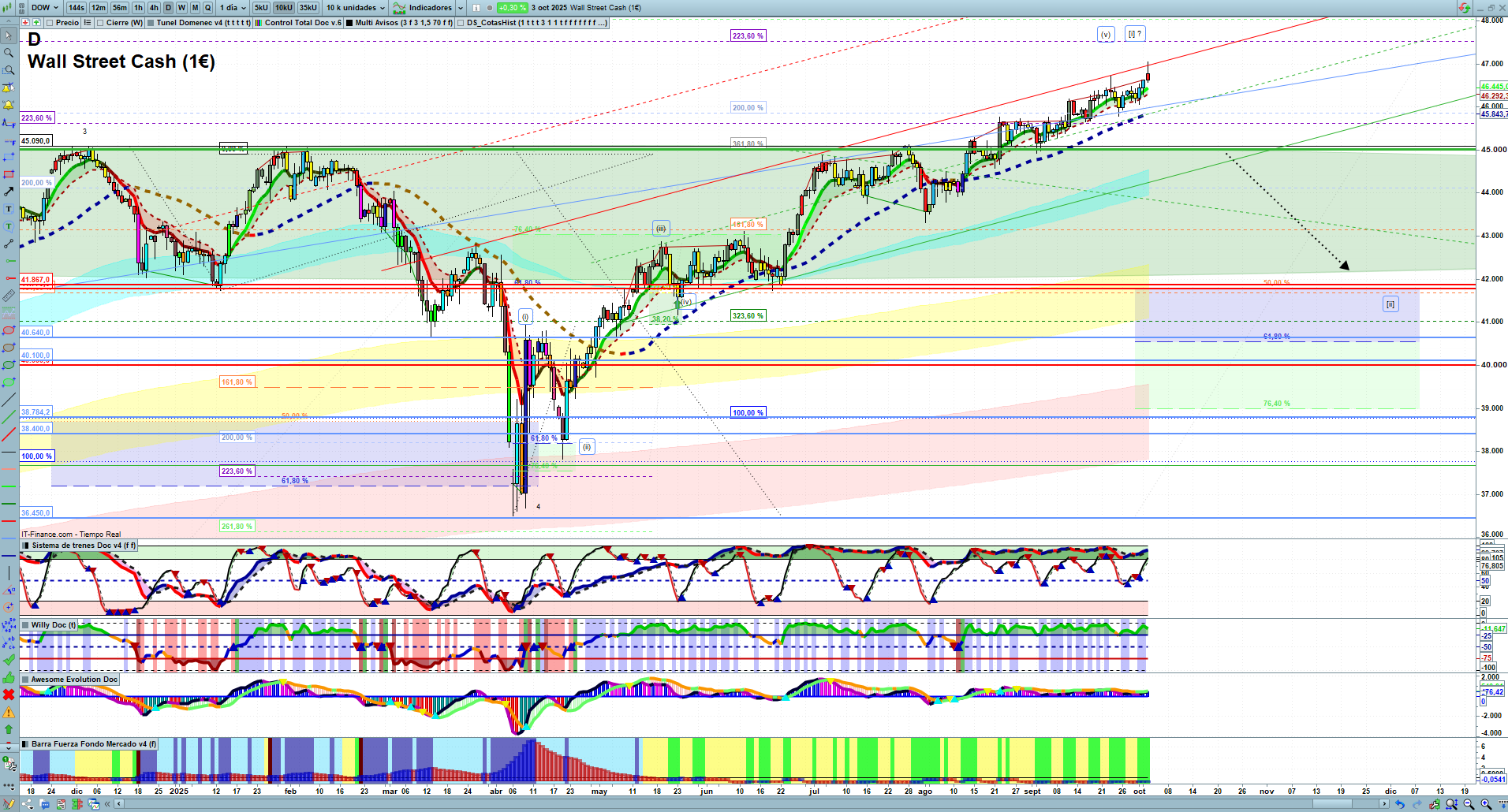The height and width of the screenshot is (812, 1508).
Task: Click zoom in magnifier in bottom bar
Action: [x=1486, y=804]
